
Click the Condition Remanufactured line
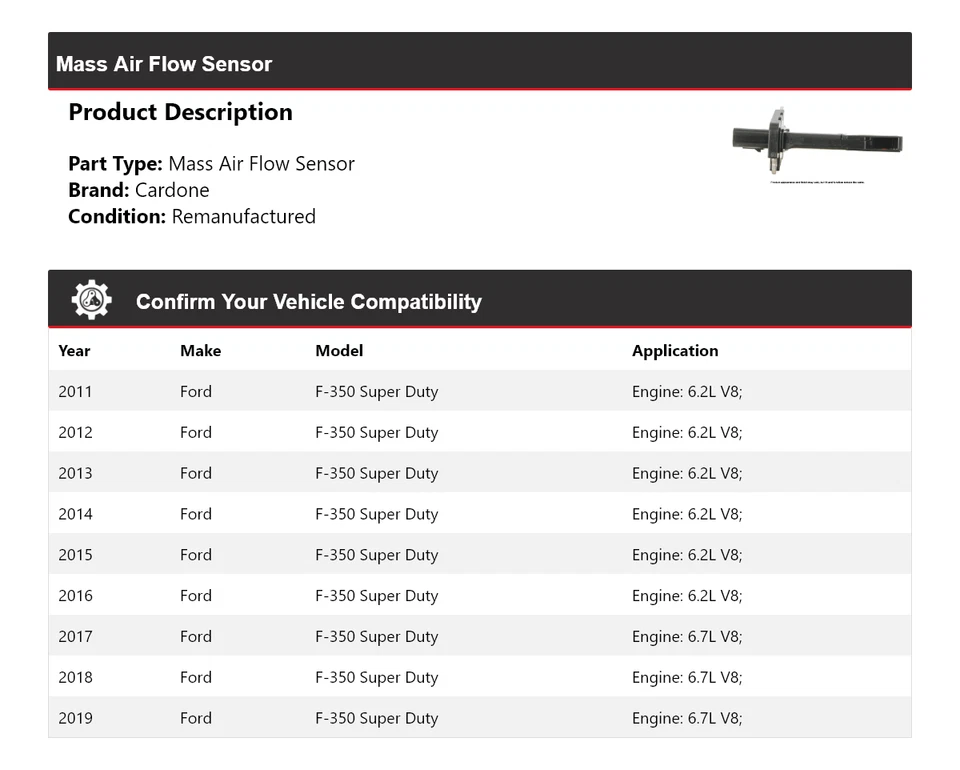192,216
